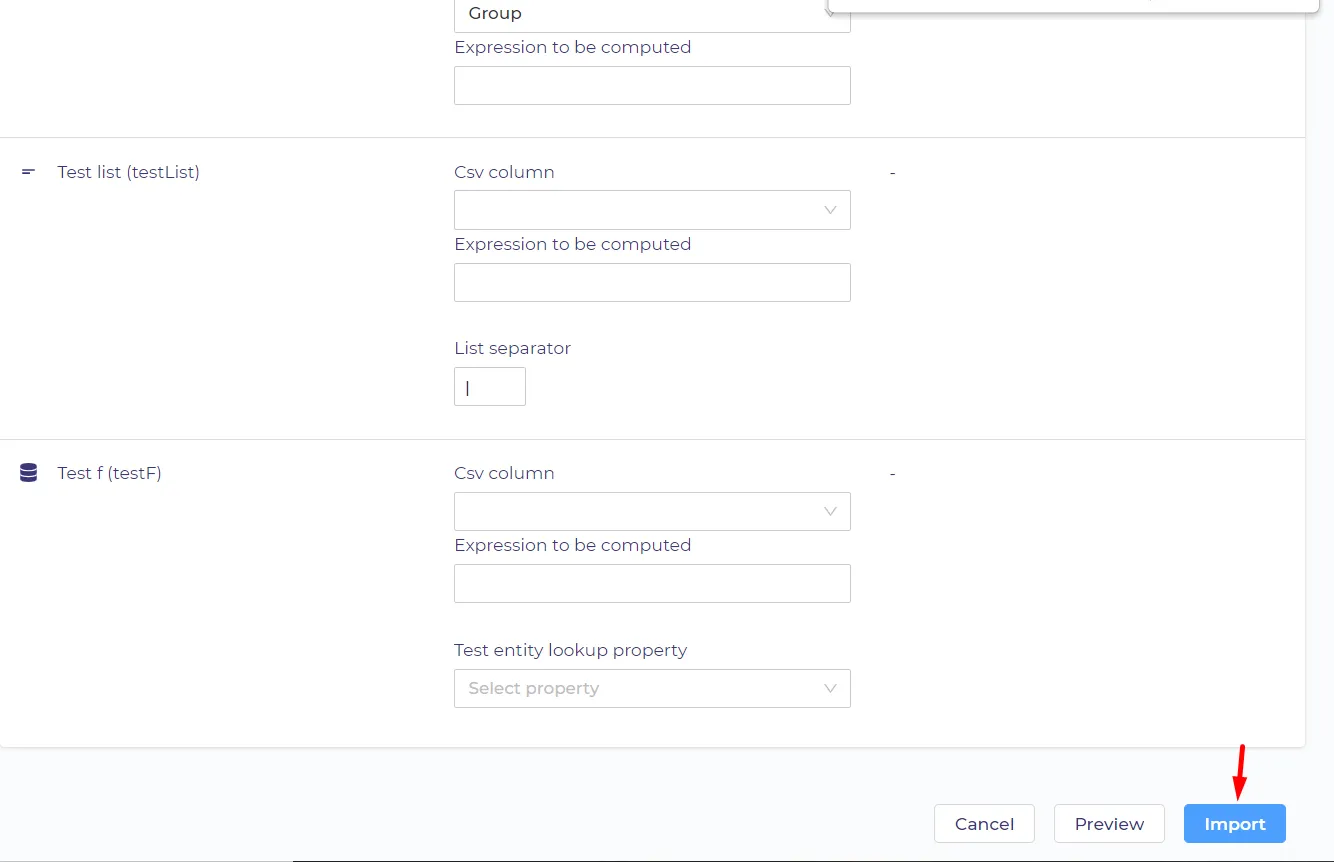Expand Csv column dropdown for Test f
The width and height of the screenshot is (1334, 862).
tap(652, 511)
